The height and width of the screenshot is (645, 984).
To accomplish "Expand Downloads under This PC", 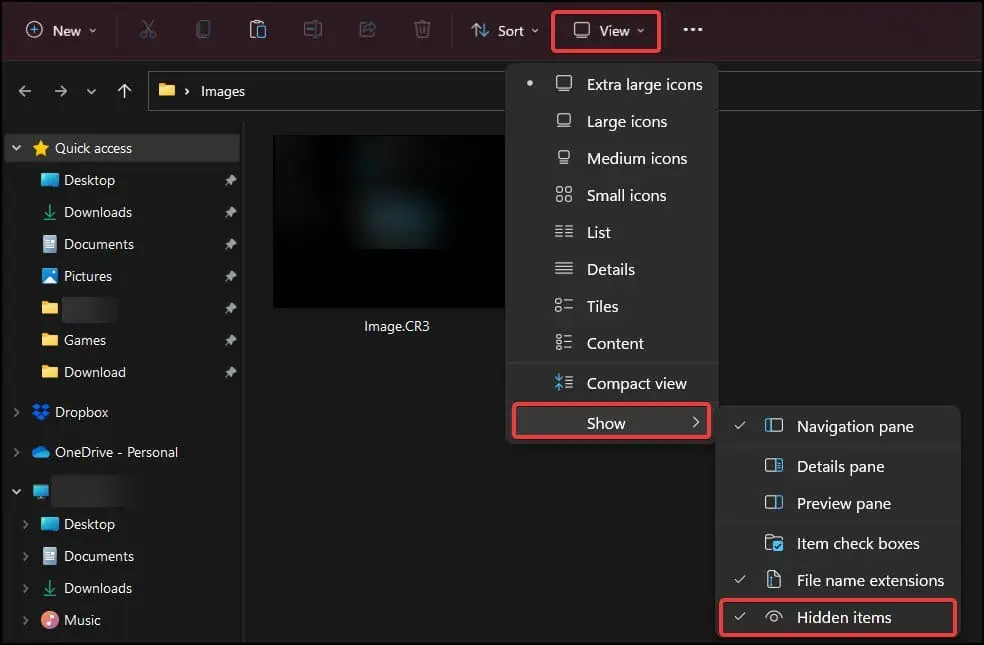I will coord(26,588).
